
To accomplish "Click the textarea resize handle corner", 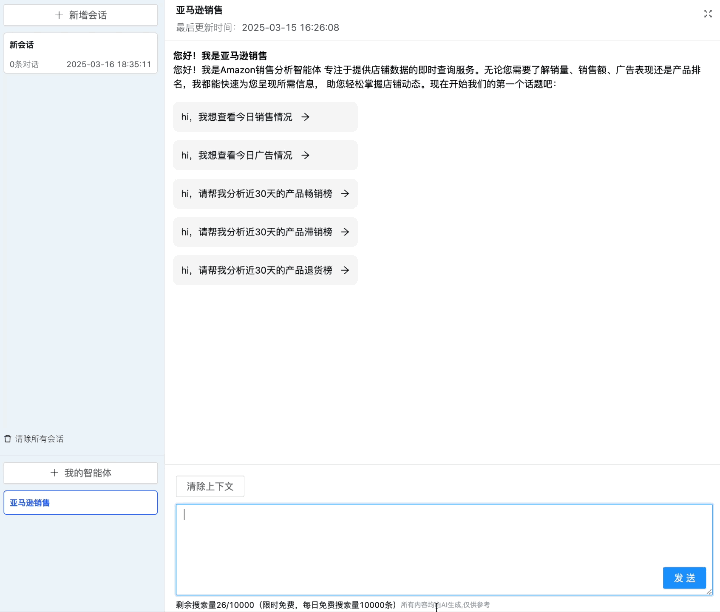I will point(709,592).
